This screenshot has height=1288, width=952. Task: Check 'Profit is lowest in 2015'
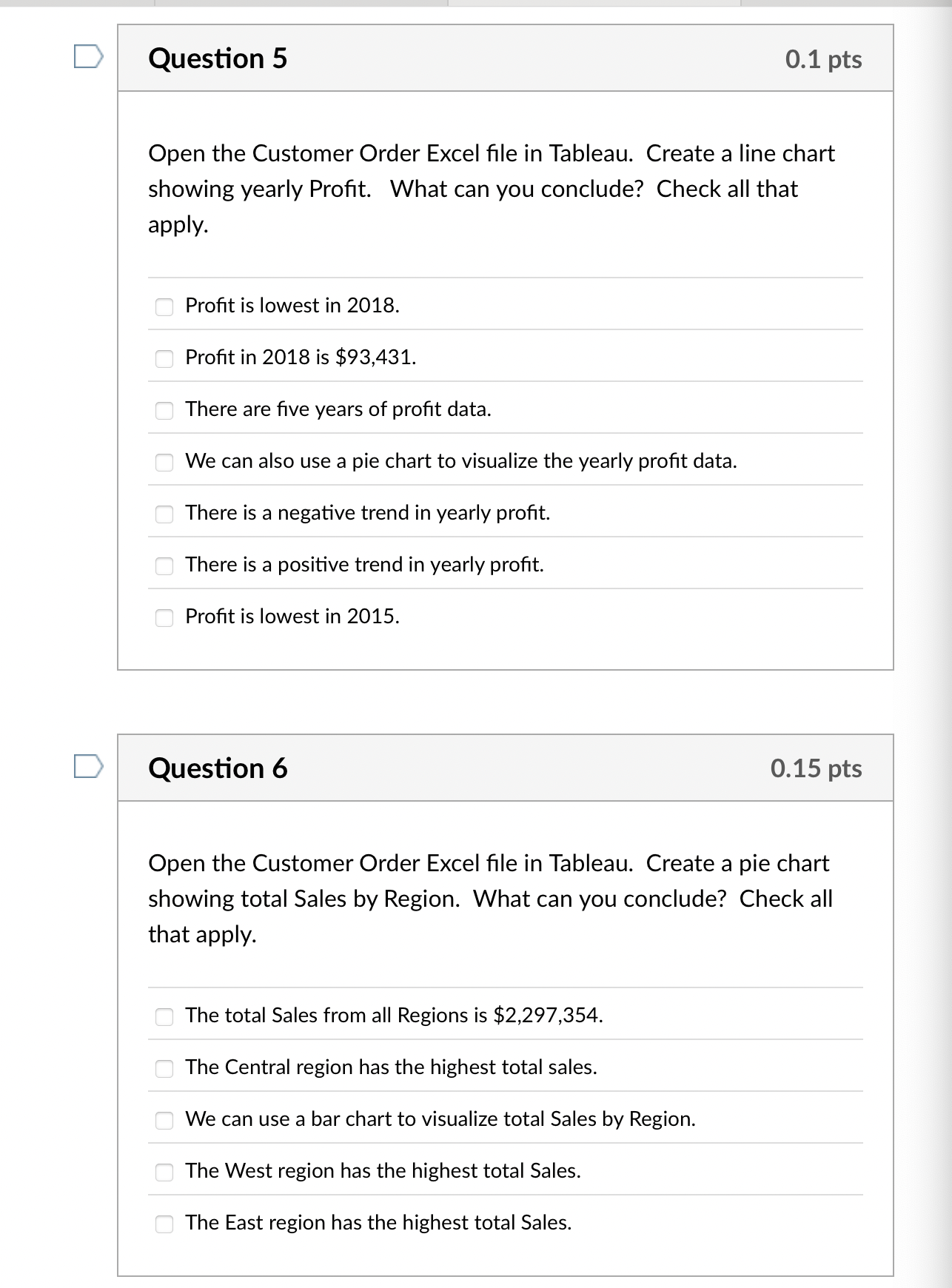(163, 619)
